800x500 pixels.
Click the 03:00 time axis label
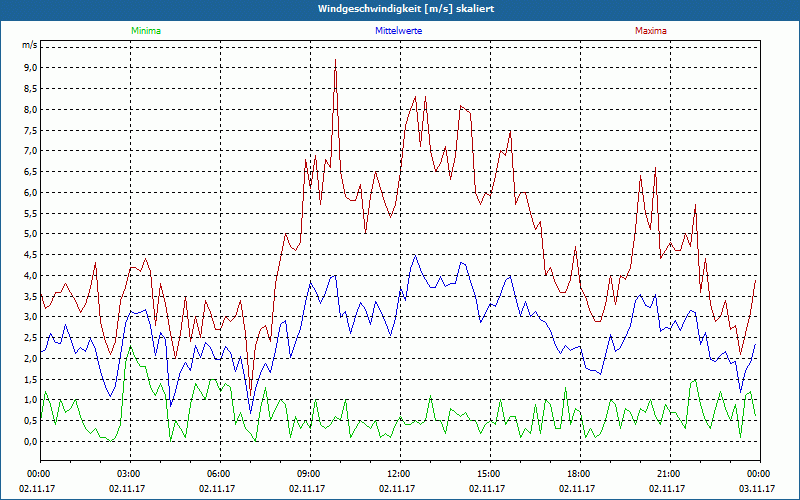tap(130, 474)
